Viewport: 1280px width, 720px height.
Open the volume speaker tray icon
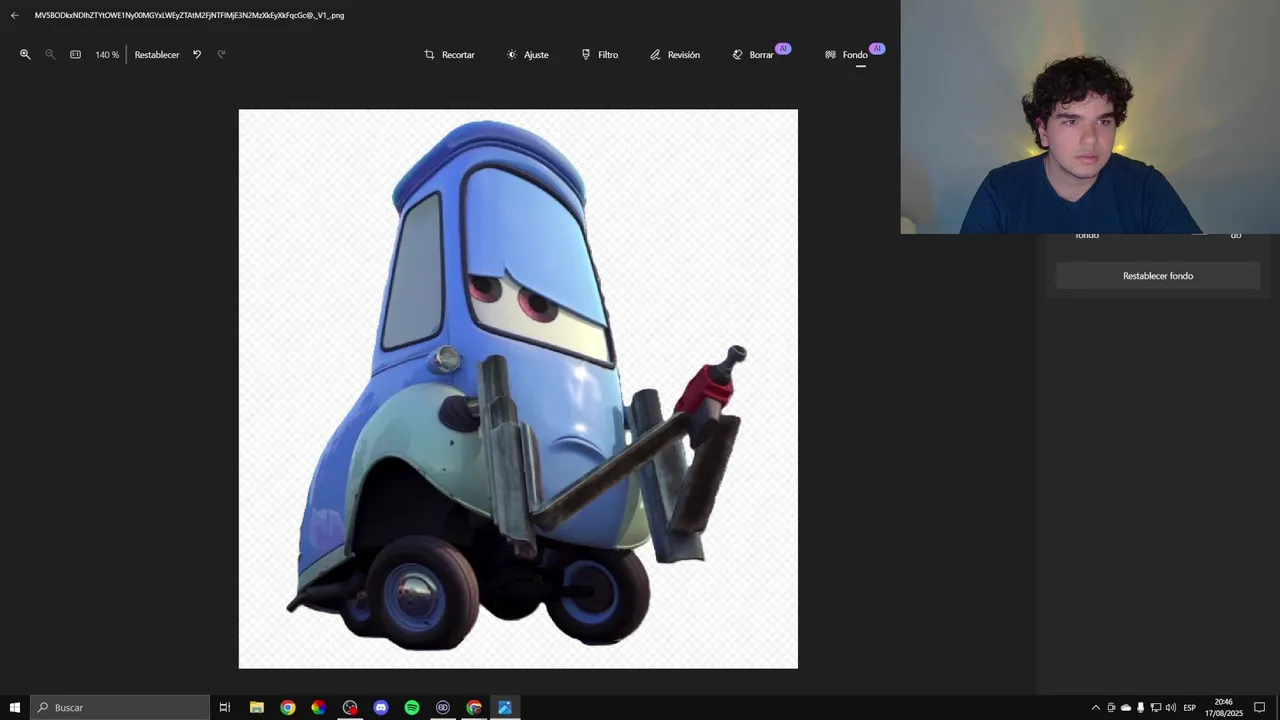click(1171, 707)
